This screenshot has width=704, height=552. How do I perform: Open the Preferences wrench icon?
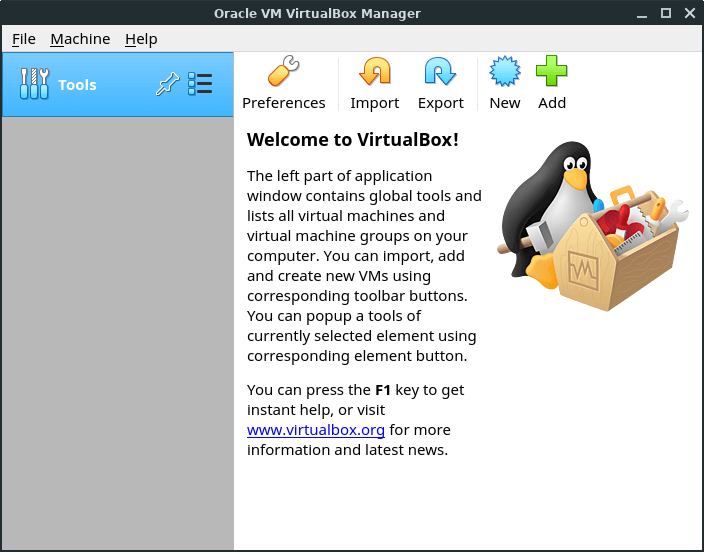tap(283, 73)
